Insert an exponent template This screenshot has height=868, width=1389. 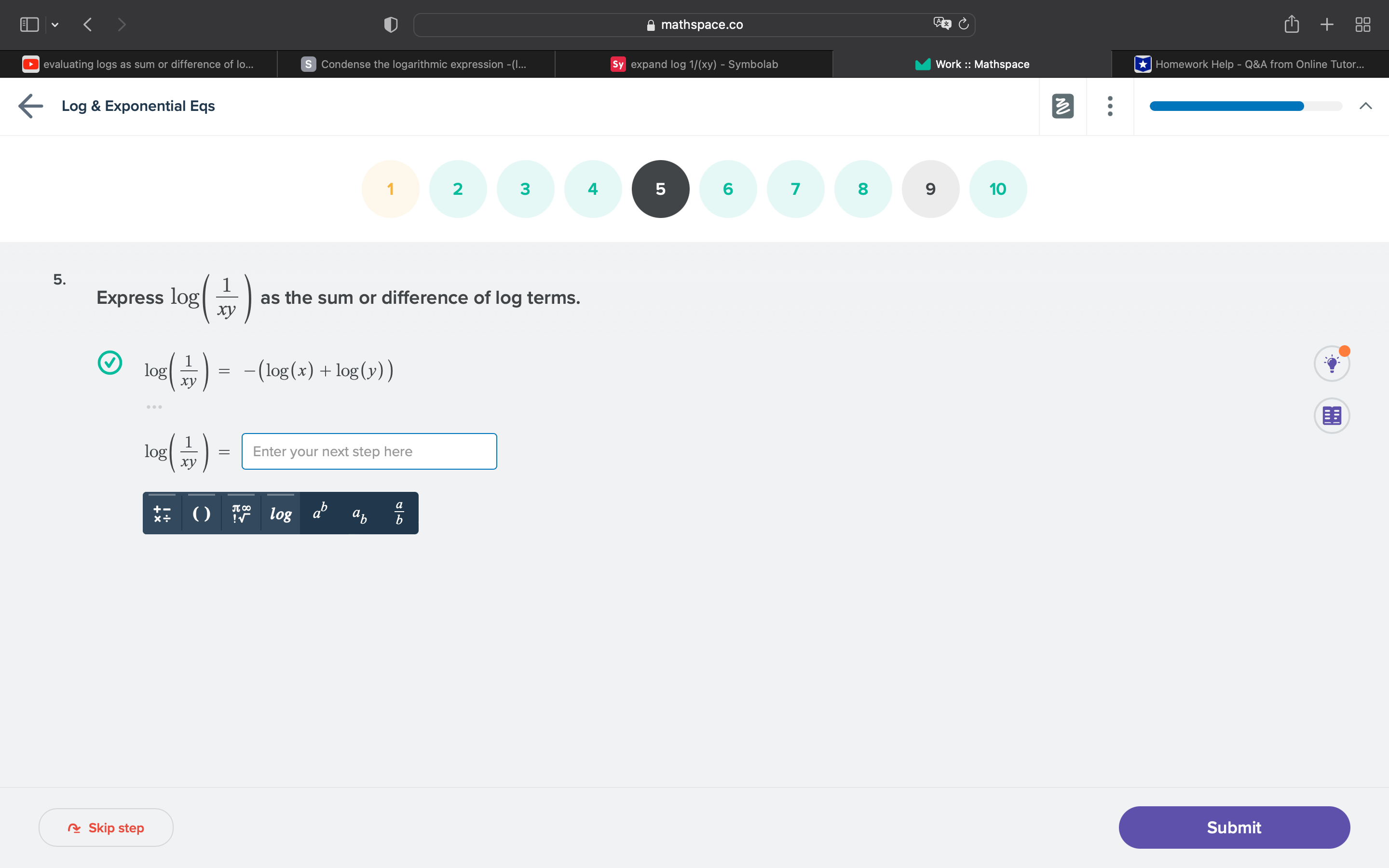pyautogui.click(x=320, y=513)
